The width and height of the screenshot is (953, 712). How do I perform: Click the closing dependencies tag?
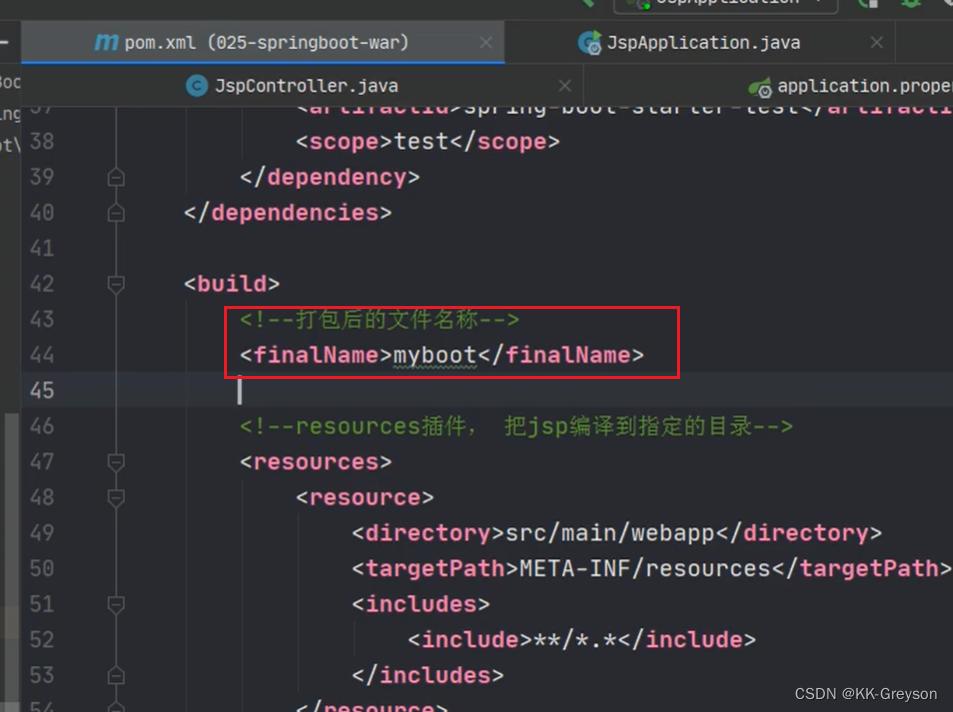click(287, 213)
